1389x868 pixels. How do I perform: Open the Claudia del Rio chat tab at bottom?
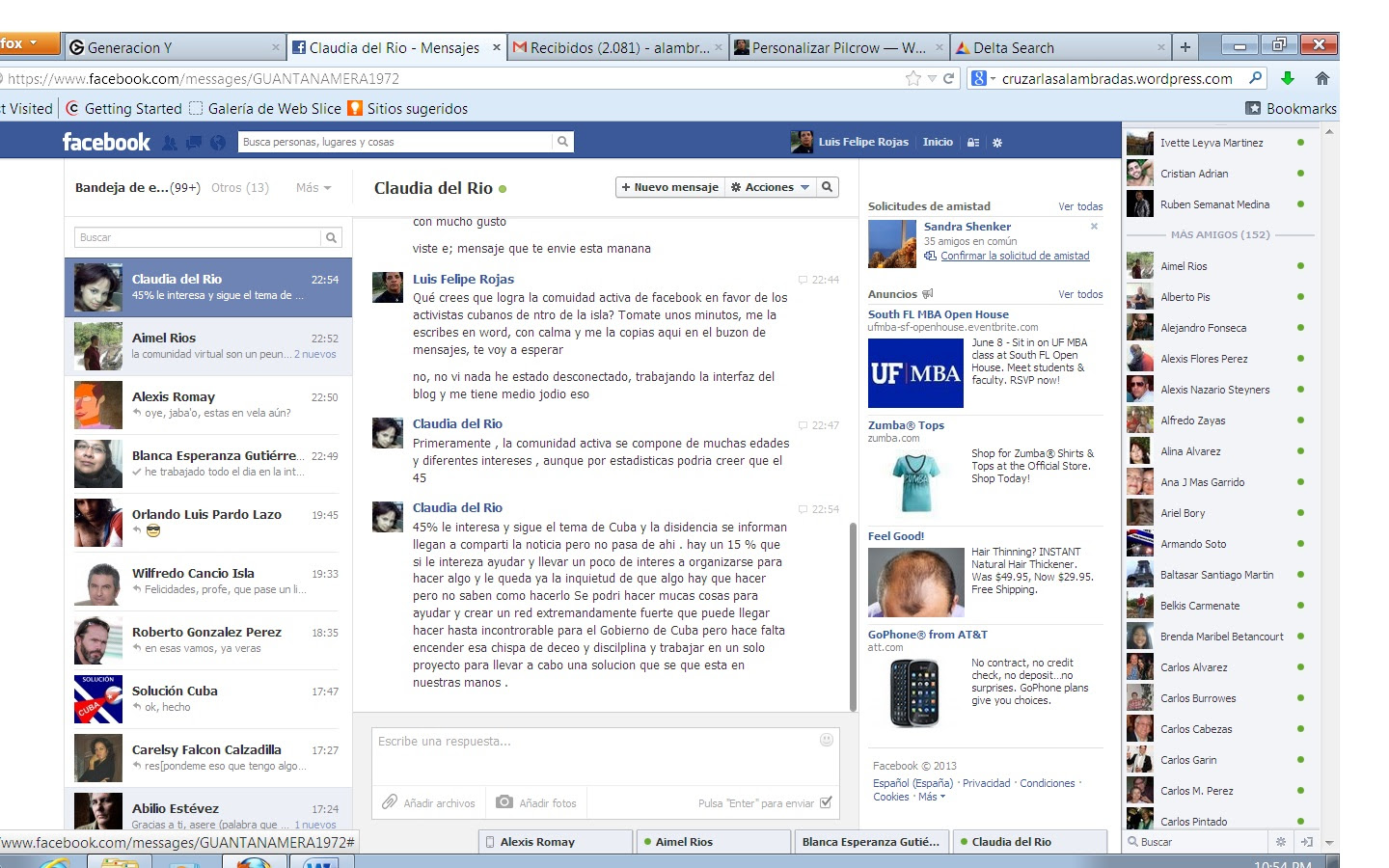[x=1030, y=842]
